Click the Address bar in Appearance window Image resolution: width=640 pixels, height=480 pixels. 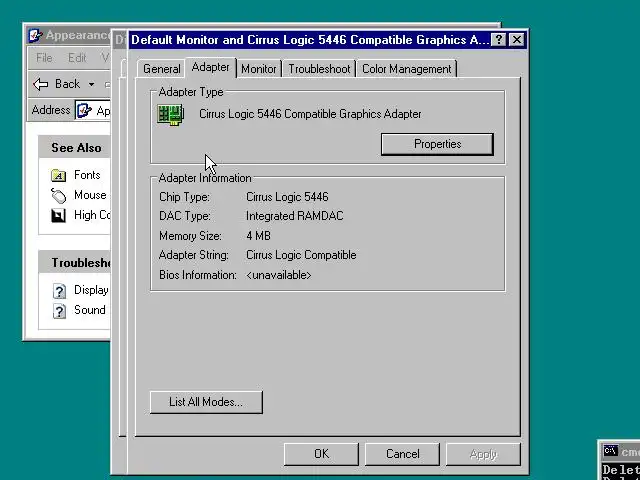tap(93, 110)
